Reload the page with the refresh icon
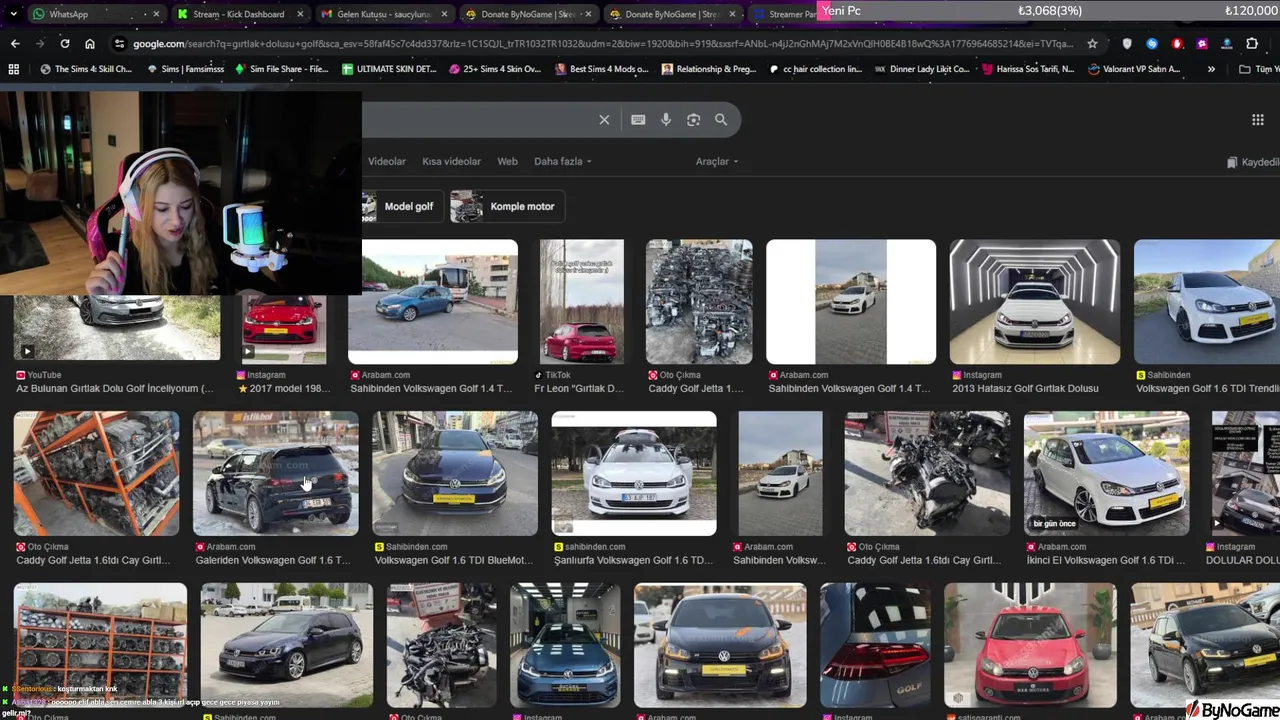 pyautogui.click(x=65, y=44)
